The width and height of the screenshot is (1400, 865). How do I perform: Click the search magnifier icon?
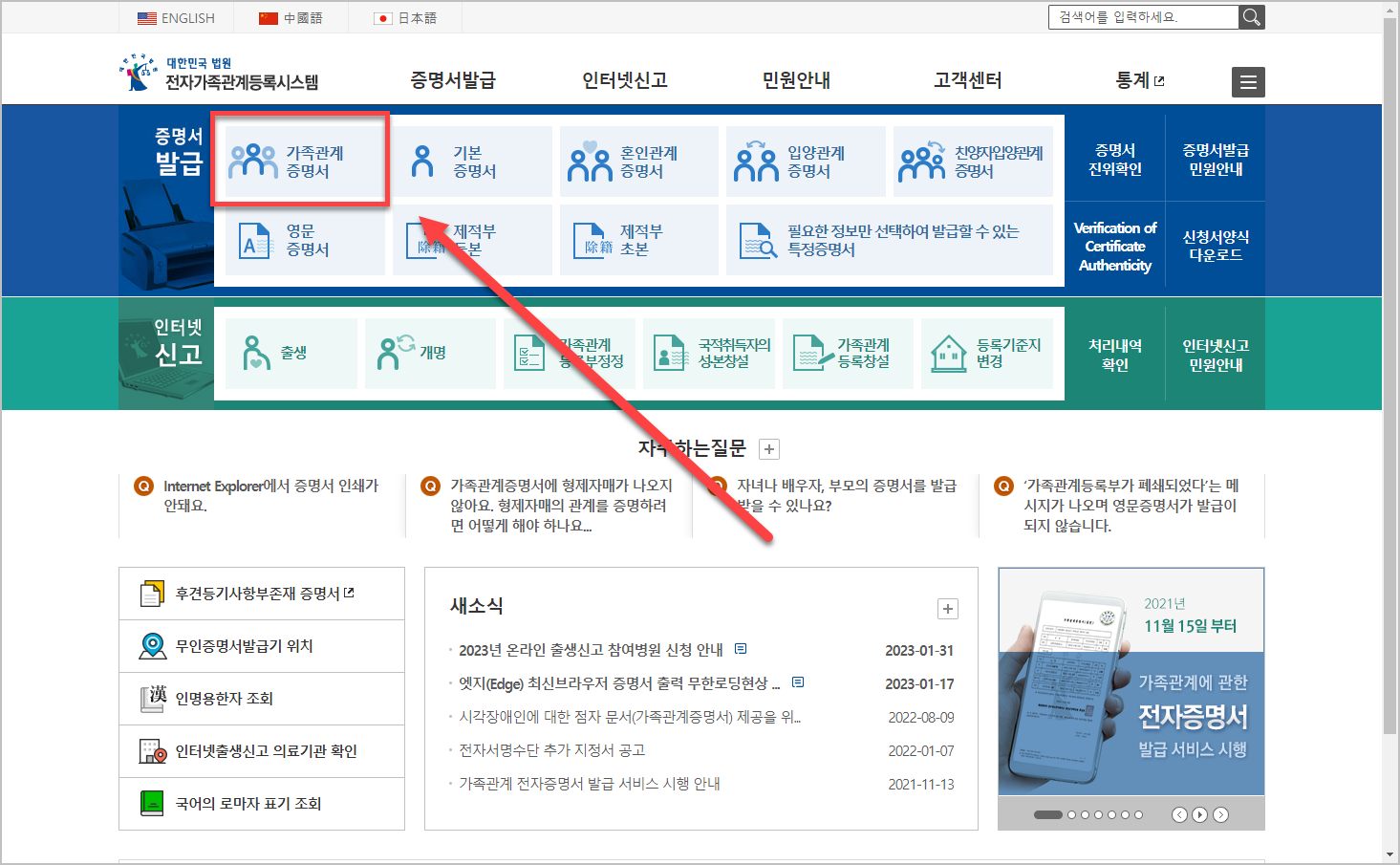pyautogui.click(x=1251, y=16)
